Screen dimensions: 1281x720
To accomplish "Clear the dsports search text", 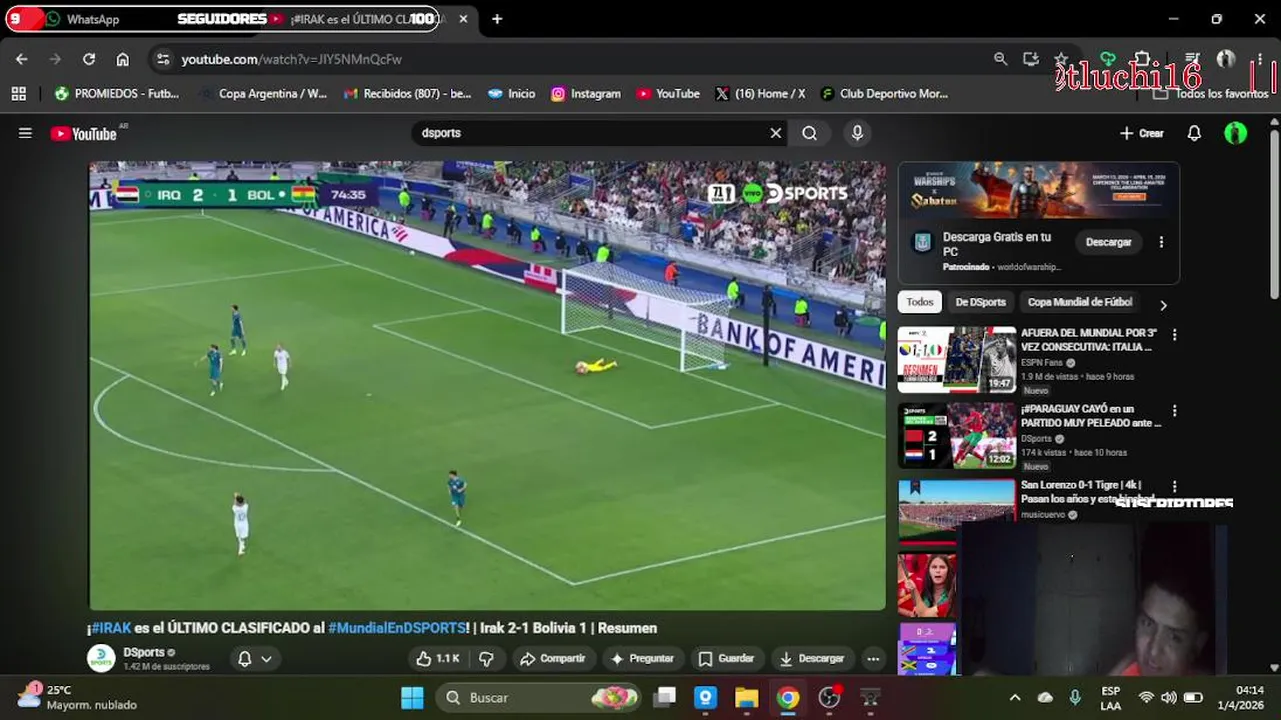I will [775, 133].
